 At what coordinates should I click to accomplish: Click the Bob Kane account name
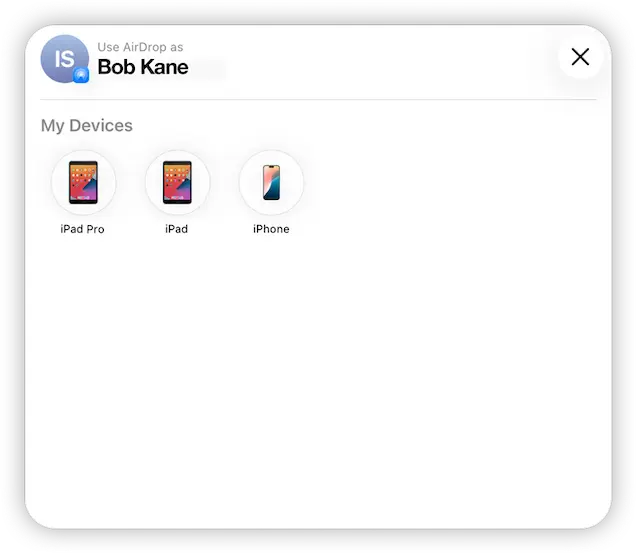(x=142, y=68)
